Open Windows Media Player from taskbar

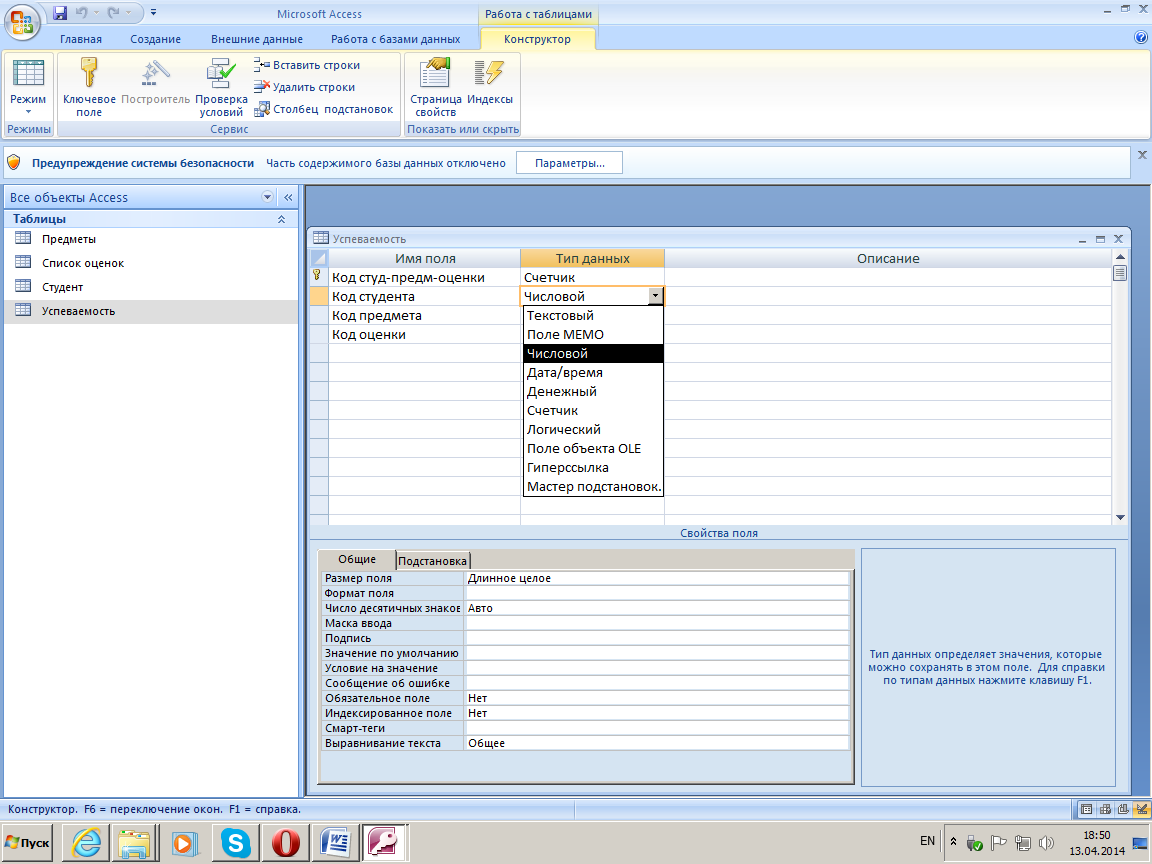tap(185, 842)
